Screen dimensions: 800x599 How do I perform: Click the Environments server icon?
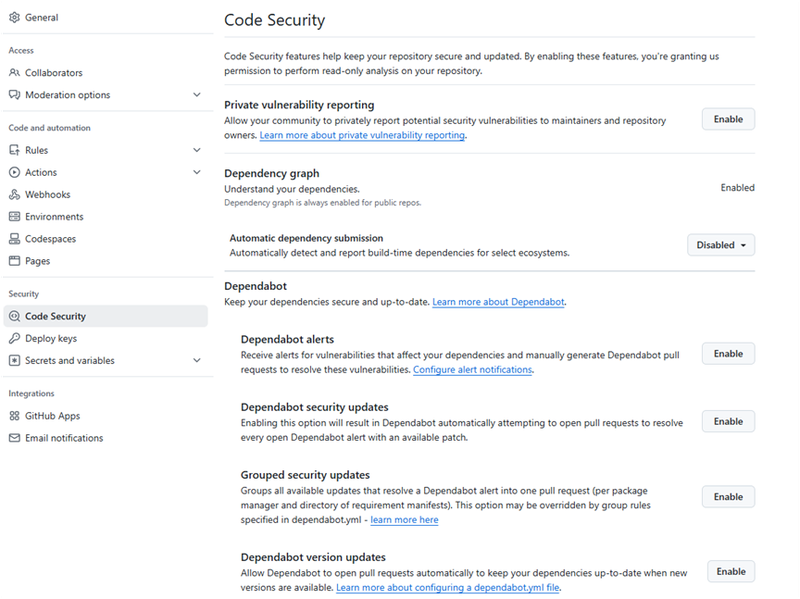click(x=15, y=217)
